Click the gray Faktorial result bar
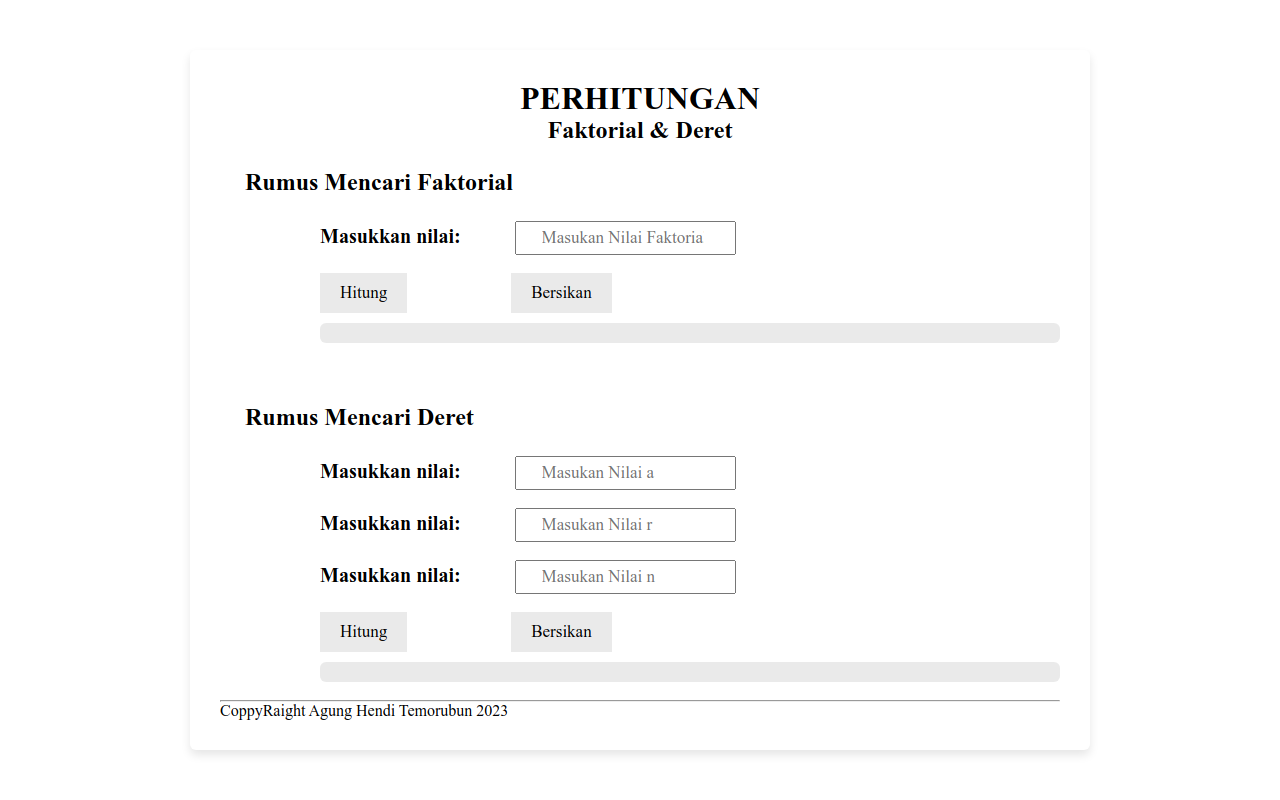1280x800 pixels. [x=689, y=333]
